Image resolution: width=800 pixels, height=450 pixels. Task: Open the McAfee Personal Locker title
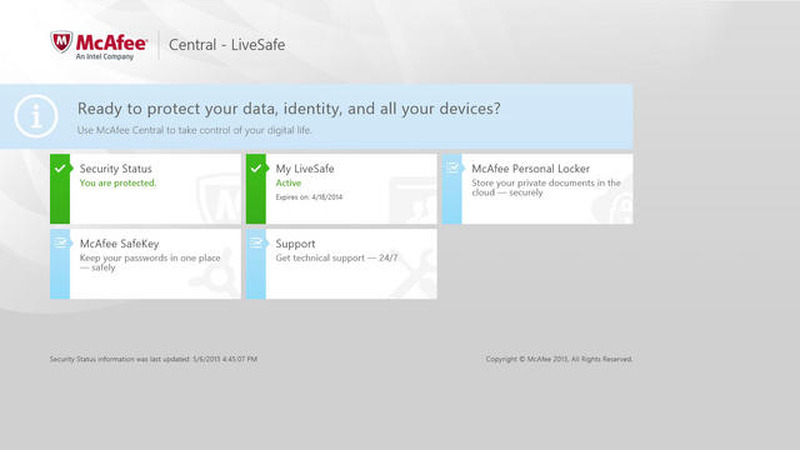[531, 169]
